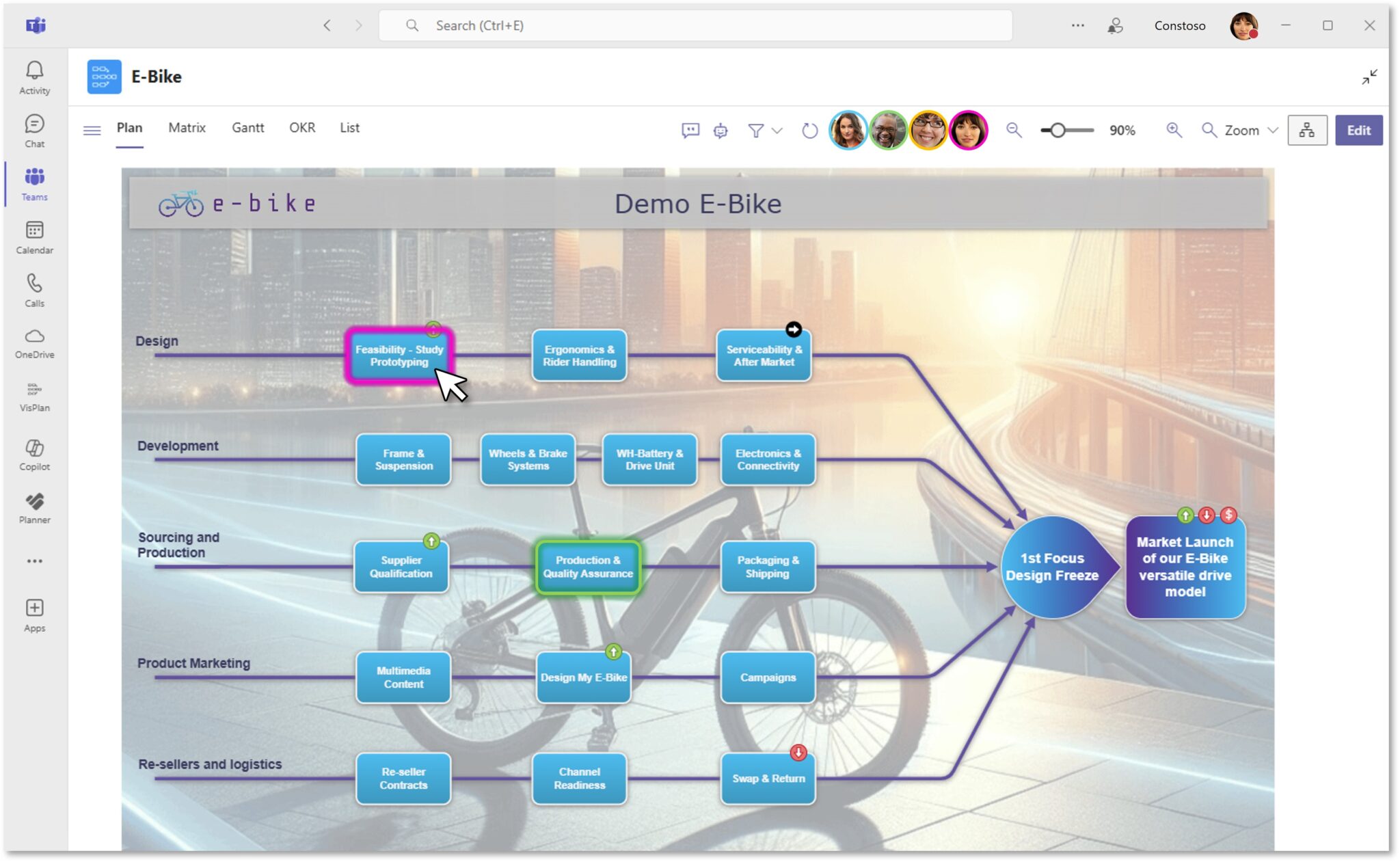Image resolution: width=1400 pixels, height=862 pixels.
Task: Open the Copilot sidebar icon
Action: point(34,453)
